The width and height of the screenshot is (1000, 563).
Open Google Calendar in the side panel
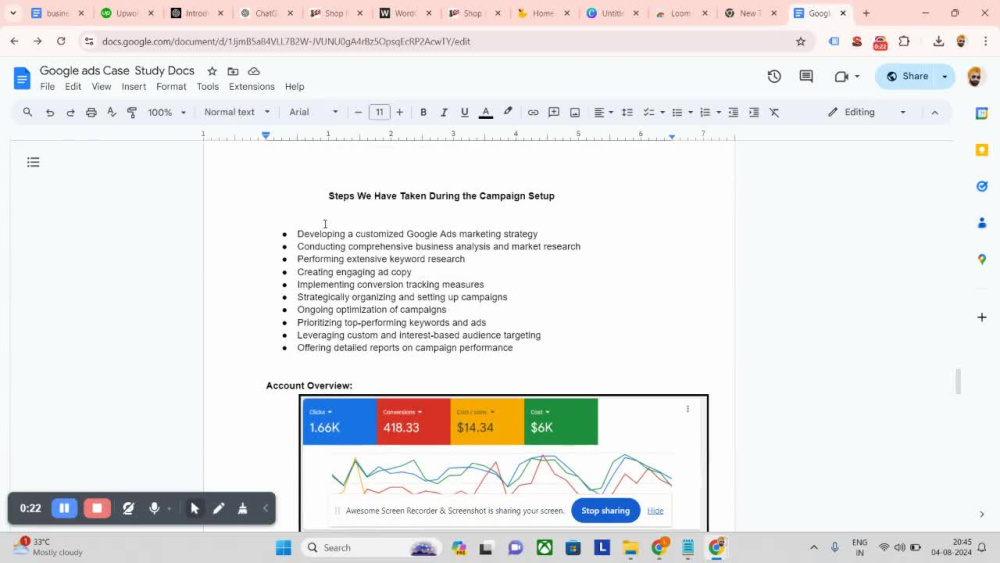tap(982, 113)
